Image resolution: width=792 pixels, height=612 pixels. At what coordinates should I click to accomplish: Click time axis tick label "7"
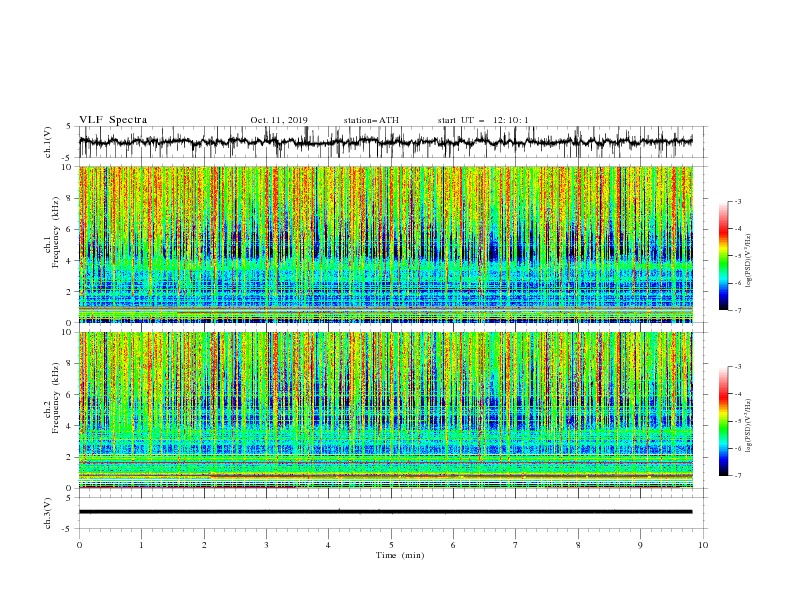click(516, 545)
